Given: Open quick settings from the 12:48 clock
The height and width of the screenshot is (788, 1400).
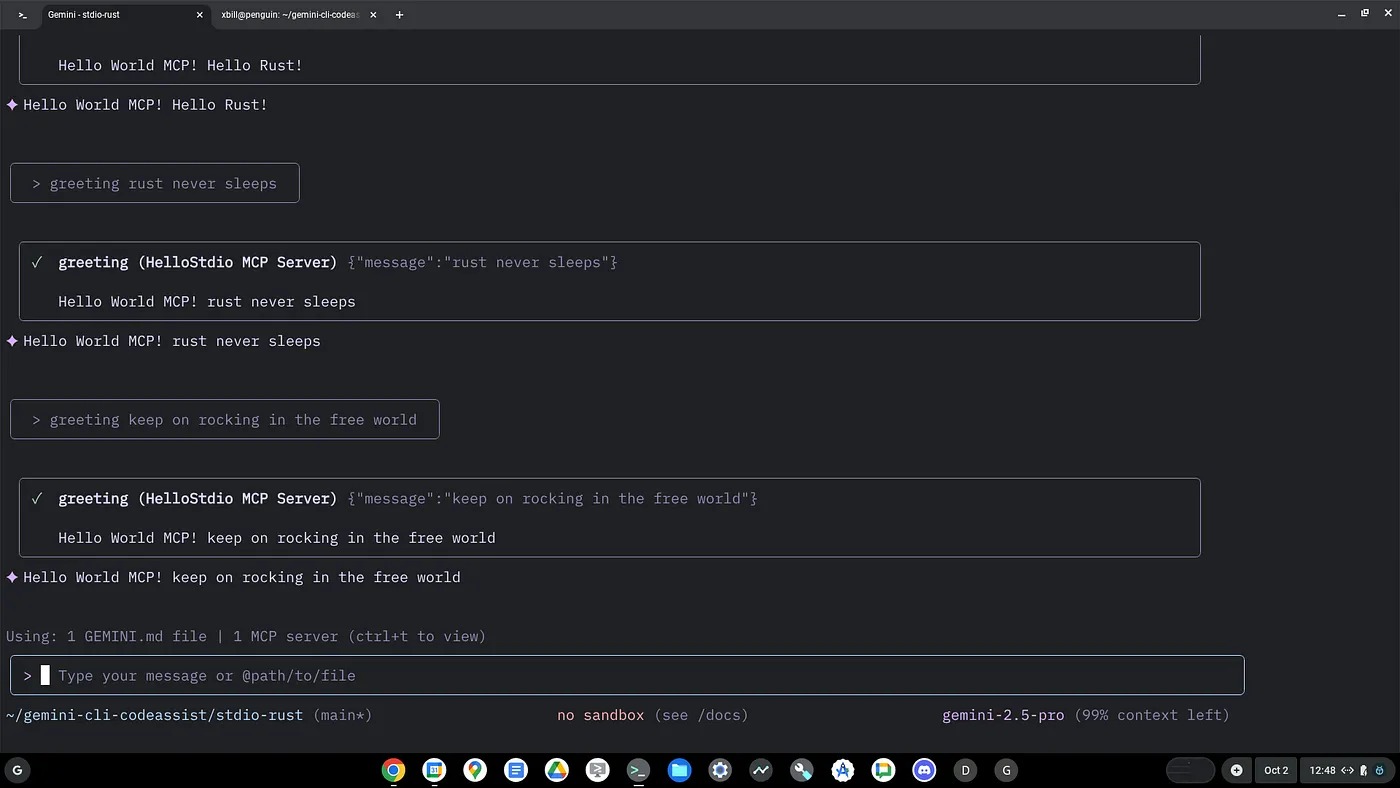Looking at the screenshot, I should coord(1322,770).
